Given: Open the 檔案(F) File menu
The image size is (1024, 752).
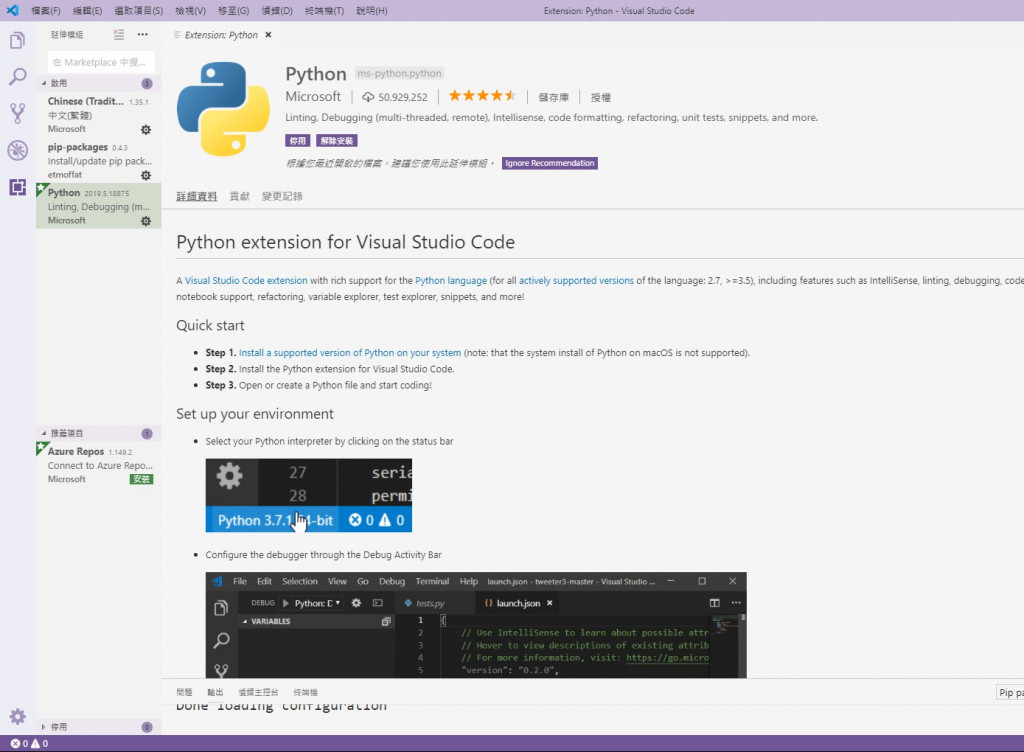Looking at the screenshot, I should [46, 11].
